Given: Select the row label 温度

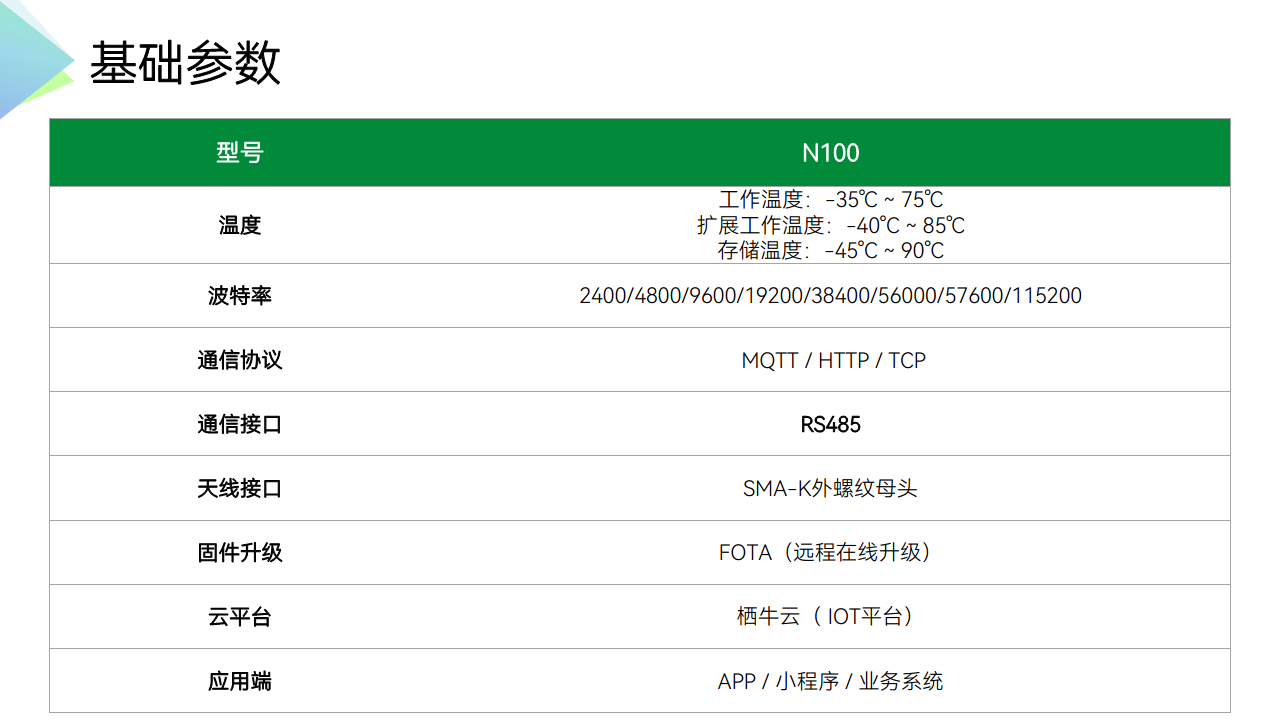Looking at the screenshot, I should click(x=240, y=225).
